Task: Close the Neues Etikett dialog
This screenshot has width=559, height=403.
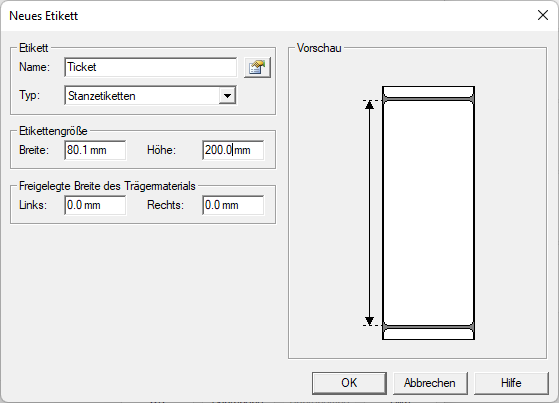Action: click(x=543, y=15)
